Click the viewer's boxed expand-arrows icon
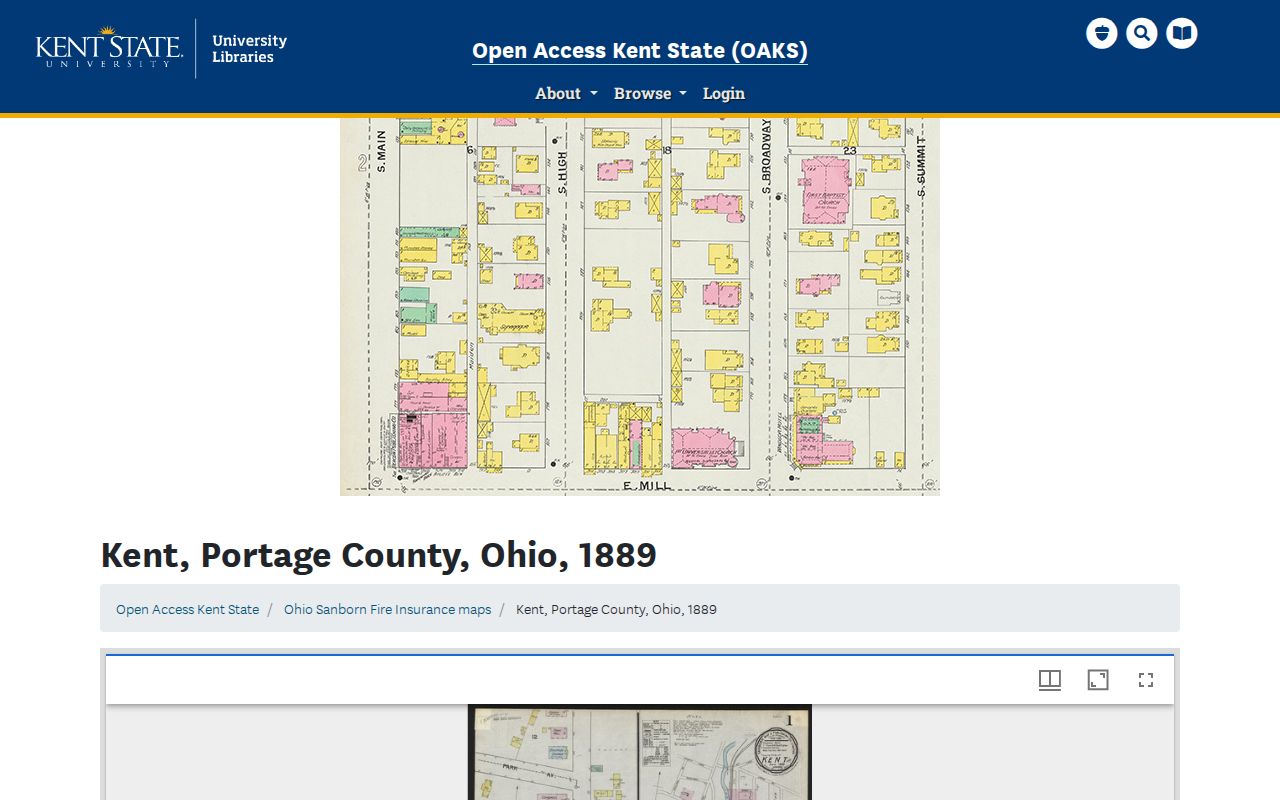The height and width of the screenshot is (800, 1280). (x=1098, y=680)
